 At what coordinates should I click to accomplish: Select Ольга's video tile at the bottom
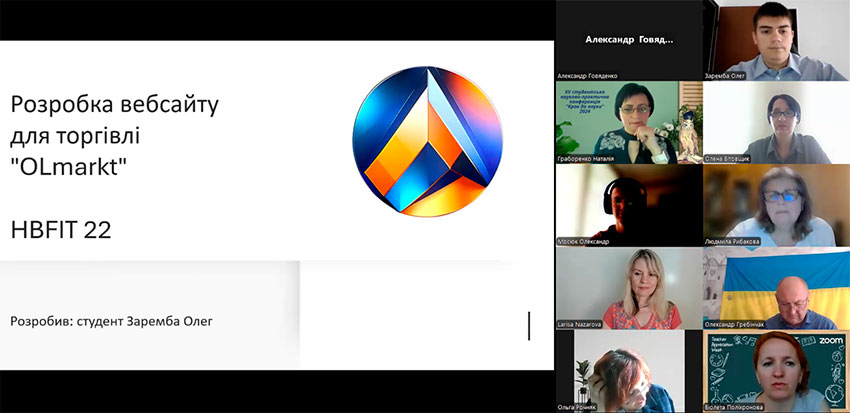click(x=628, y=370)
